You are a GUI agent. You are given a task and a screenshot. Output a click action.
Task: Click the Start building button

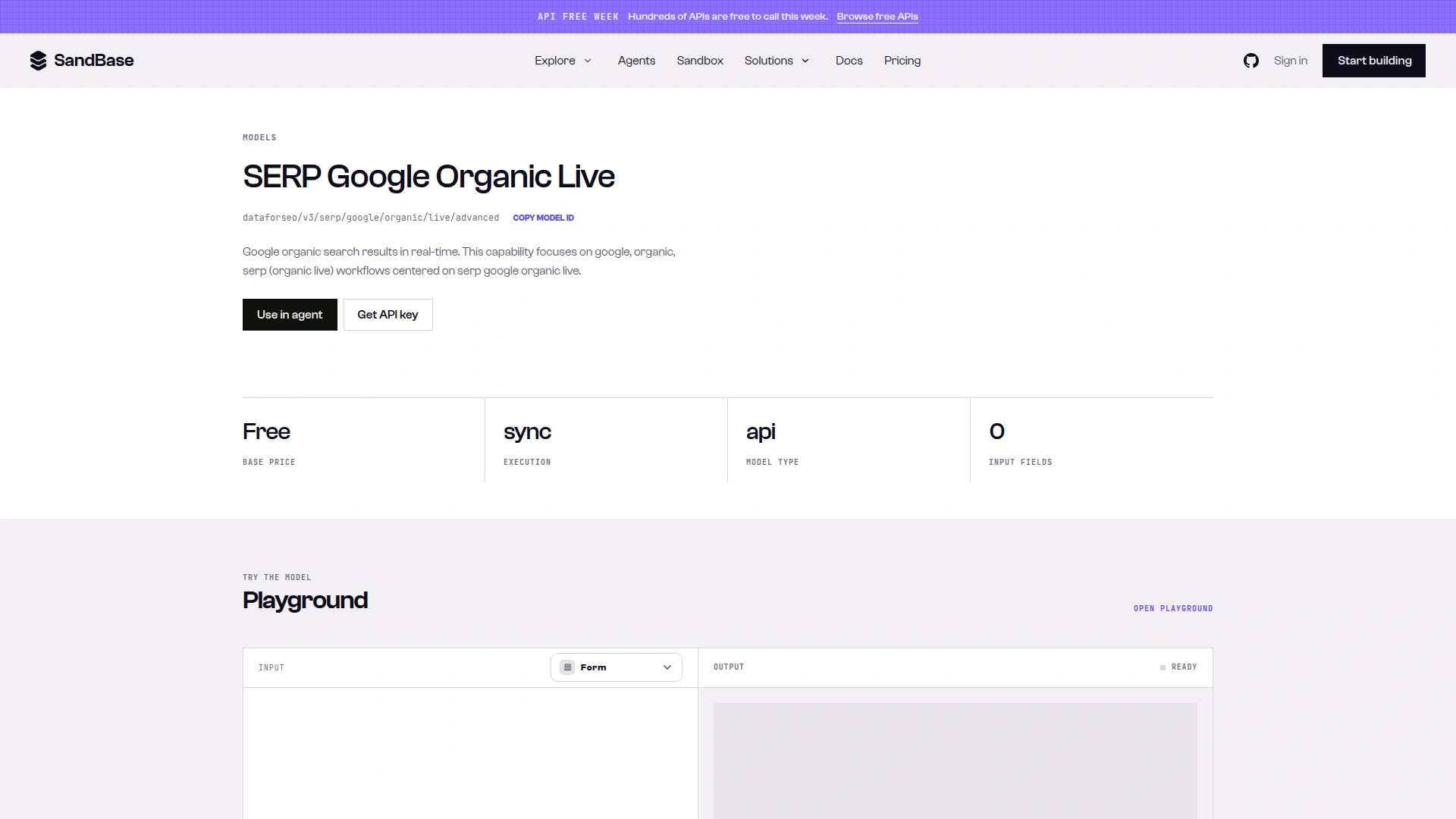click(x=1374, y=61)
